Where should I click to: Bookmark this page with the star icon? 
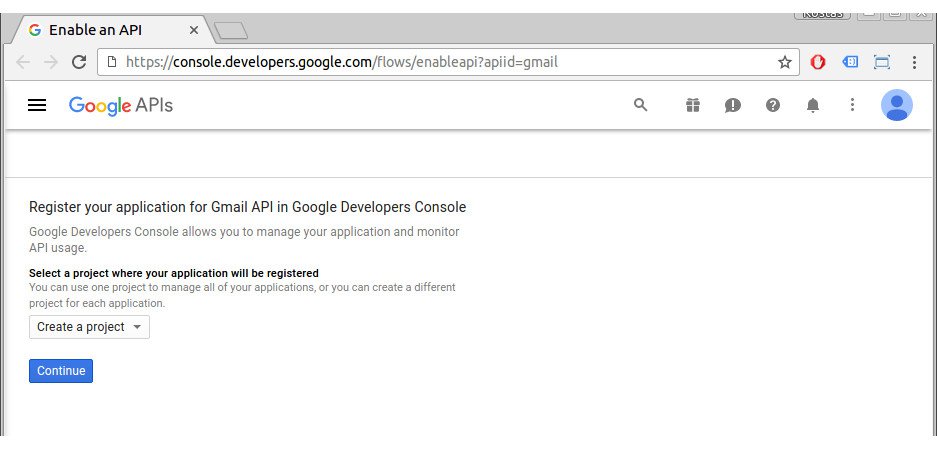tap(785, 62)
